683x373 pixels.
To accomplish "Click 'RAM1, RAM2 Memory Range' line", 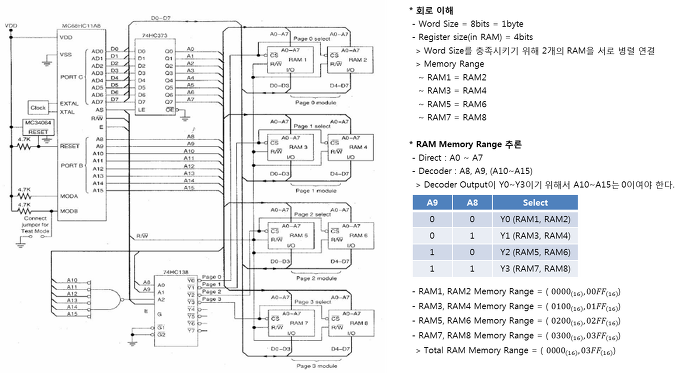I will [x=516, y=292].
